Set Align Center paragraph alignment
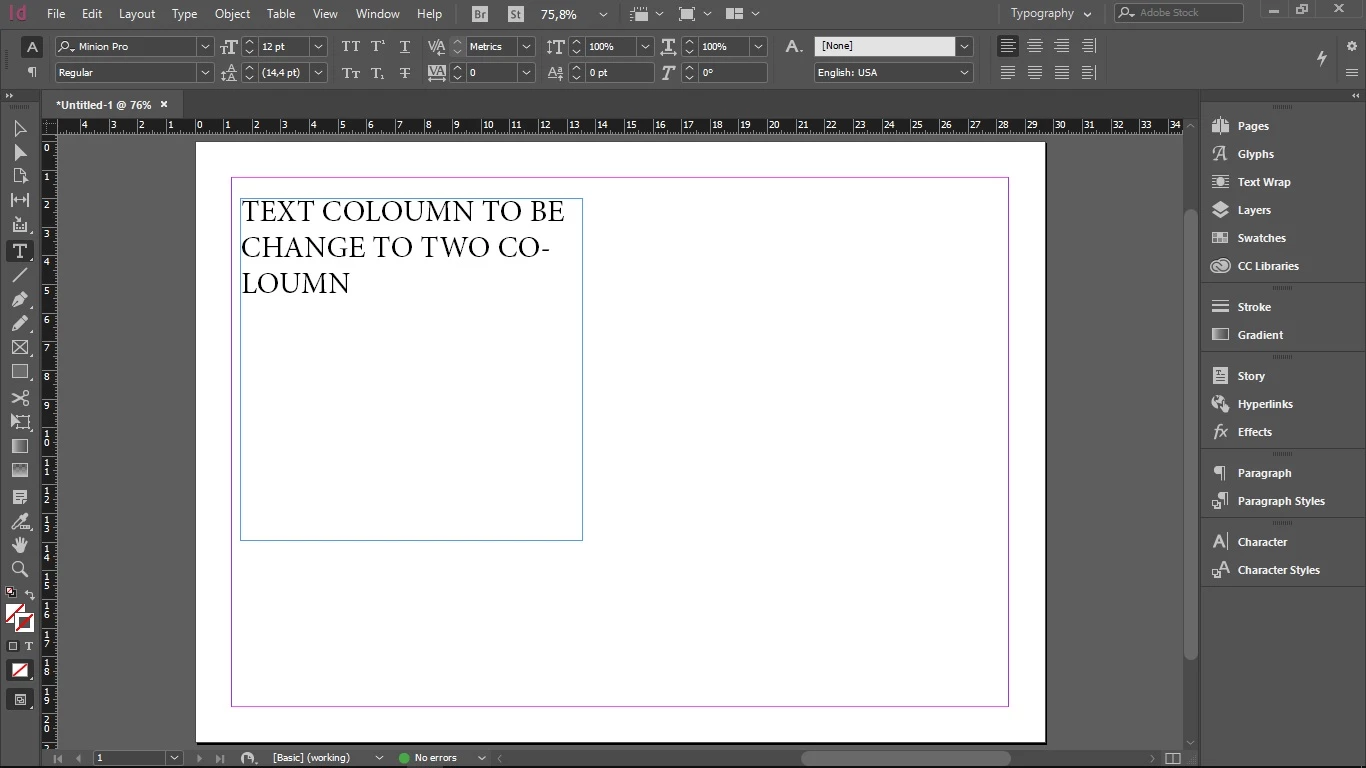The width and height of the screenshot is (1366, 768). pyautogui.click(x=1035, y=46)
